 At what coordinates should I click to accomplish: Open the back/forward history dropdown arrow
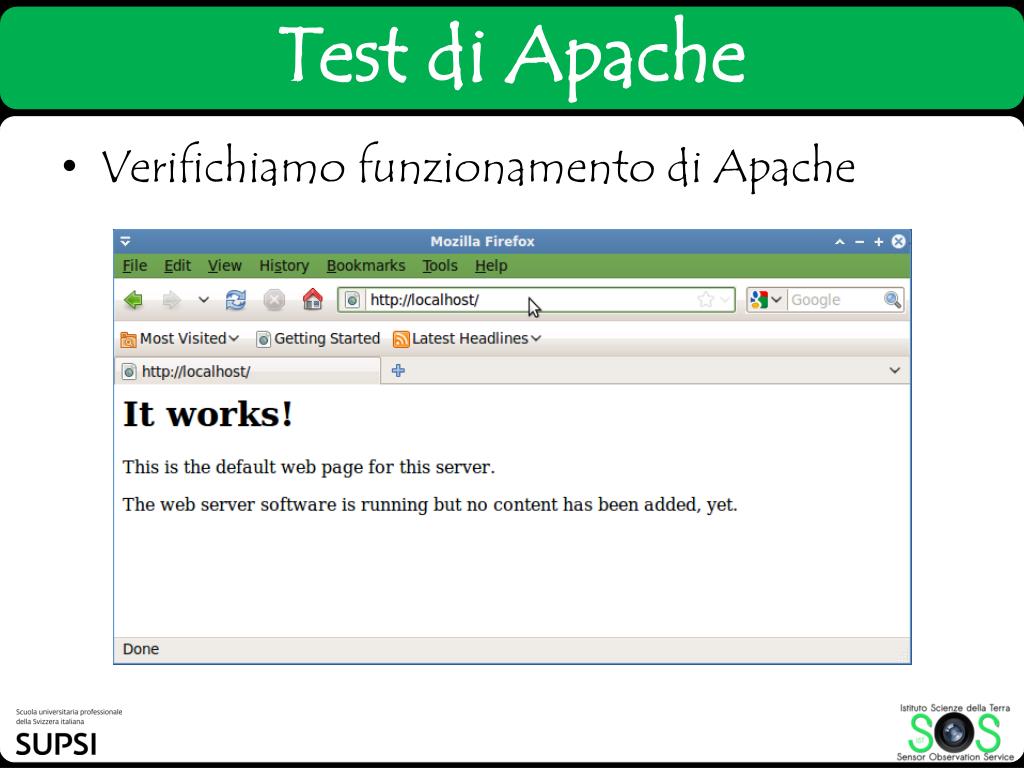pos(204,300)
